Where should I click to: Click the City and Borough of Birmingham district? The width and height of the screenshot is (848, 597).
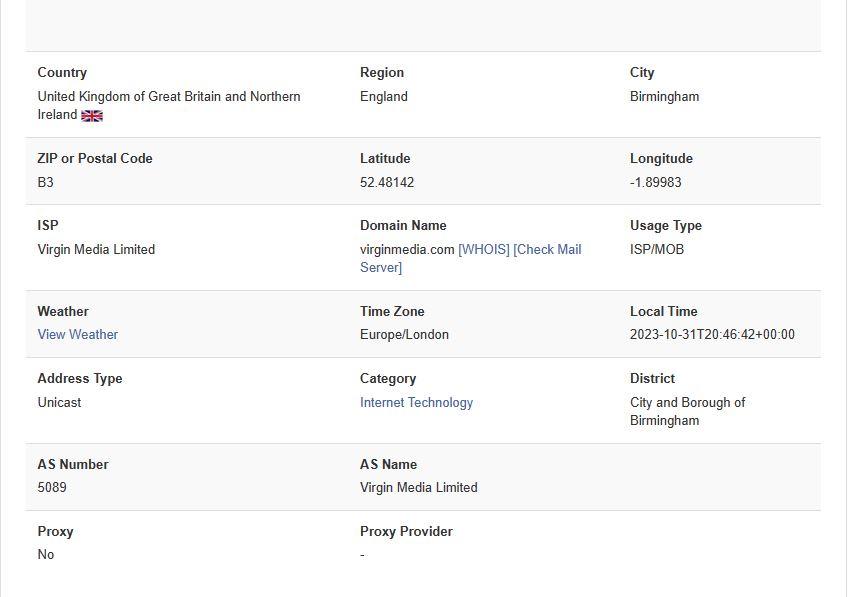(687, 411)
